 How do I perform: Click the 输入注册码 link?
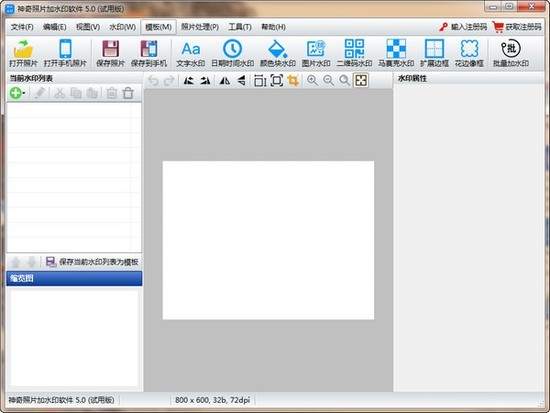pos(463,27)
